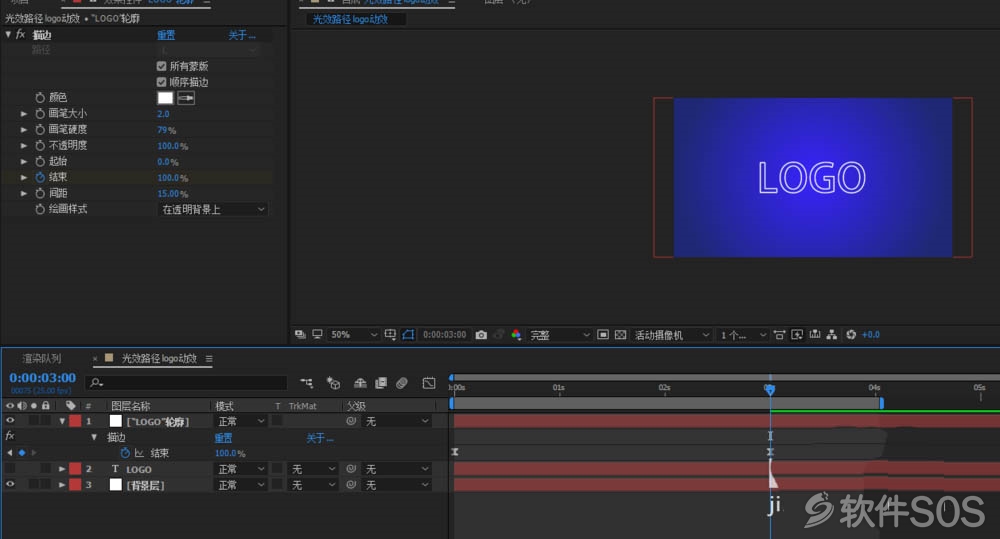1000x539 pixels.
Task: Show the LOGO text layer eye
Action: [x=10, y=469]
